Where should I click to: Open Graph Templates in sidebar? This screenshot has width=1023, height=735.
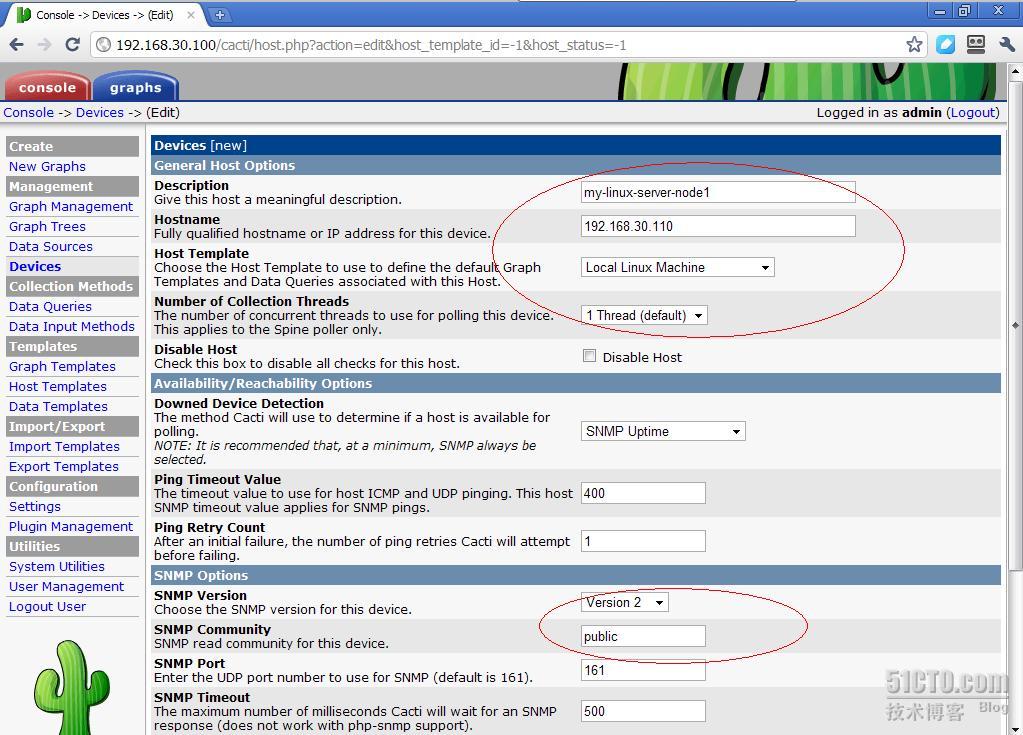(62, 367)
